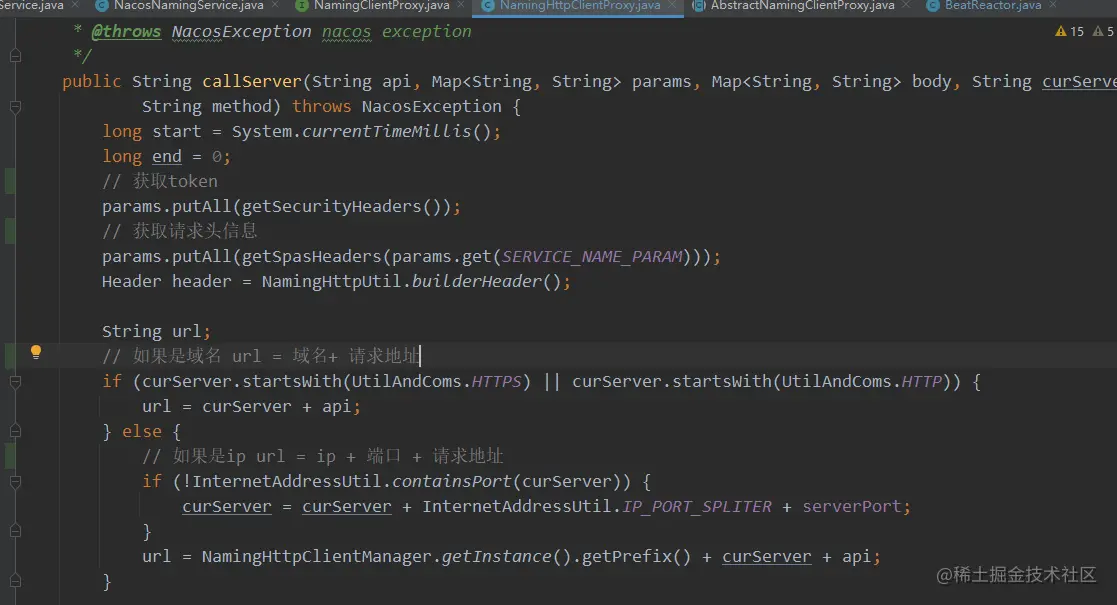Click the IP_PORT_SPLITER constant
This screenshot has width=1117, height=605.
point(697,506)
